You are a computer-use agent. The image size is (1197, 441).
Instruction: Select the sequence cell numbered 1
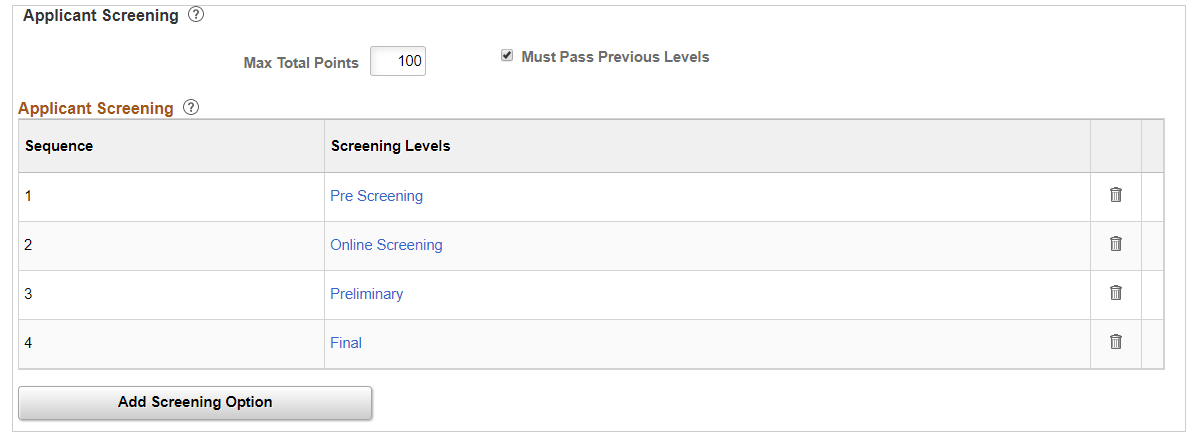(x=171, y=197)
